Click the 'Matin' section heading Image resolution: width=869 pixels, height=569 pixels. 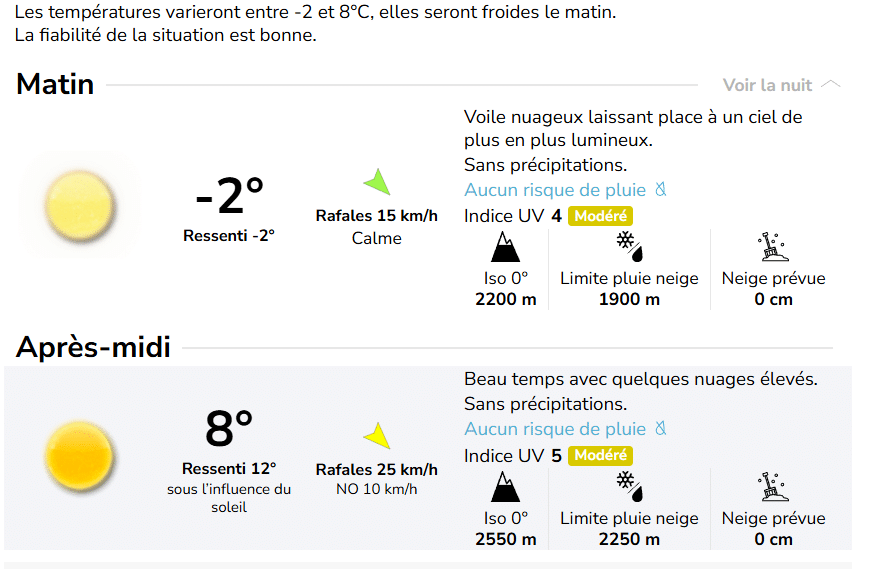[55, 84]
